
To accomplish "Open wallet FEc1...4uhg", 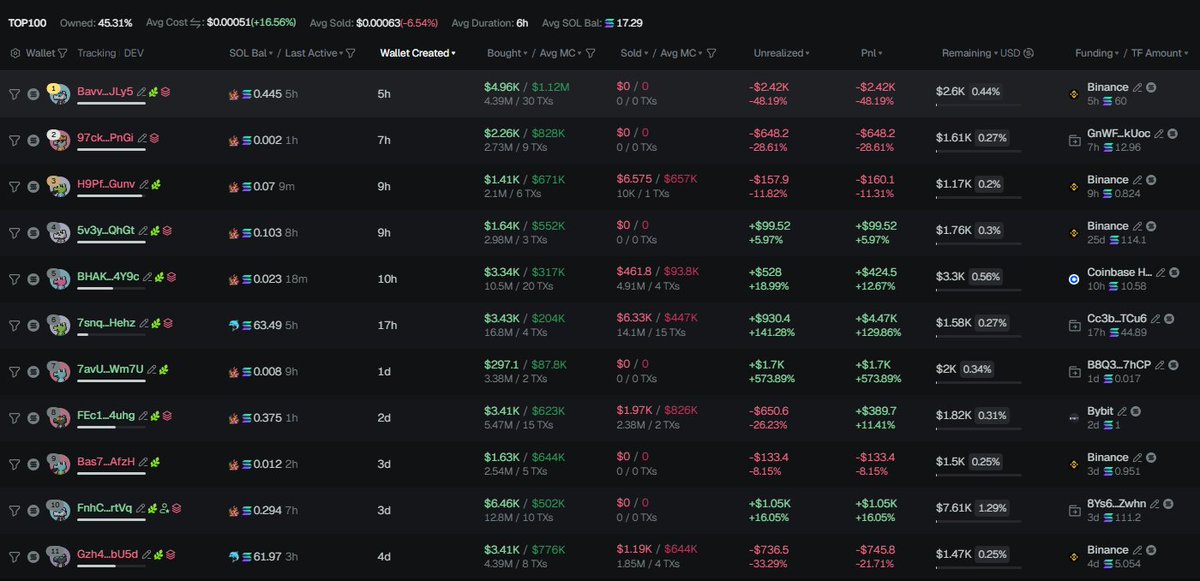I will pyautogui.click(x=106, y=415).
